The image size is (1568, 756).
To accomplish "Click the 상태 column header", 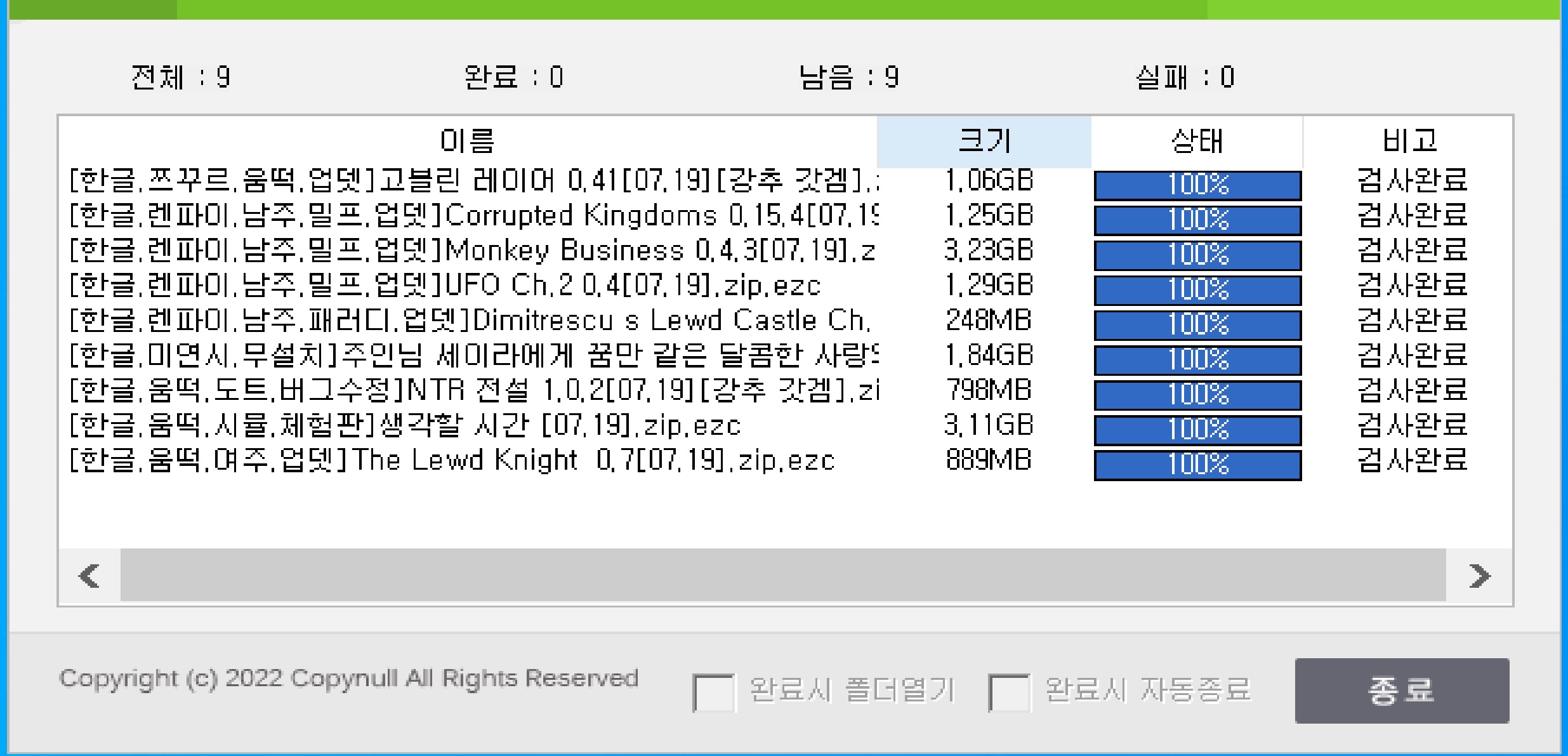I will pyautogui.click(x=1197, y=141).
